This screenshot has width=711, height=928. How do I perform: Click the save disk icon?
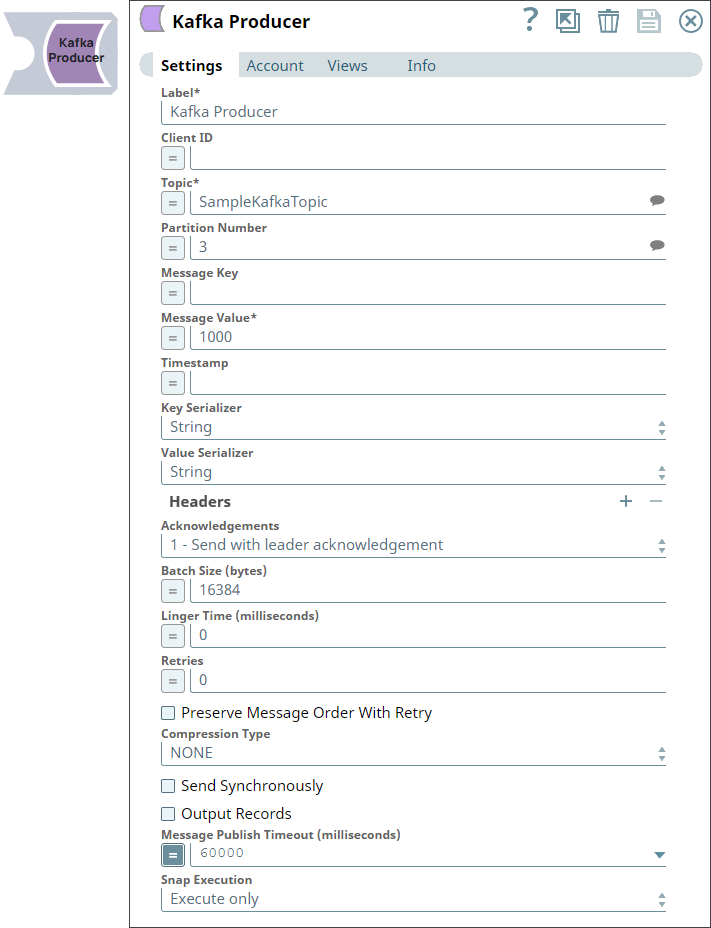click(x=649, y=21)
